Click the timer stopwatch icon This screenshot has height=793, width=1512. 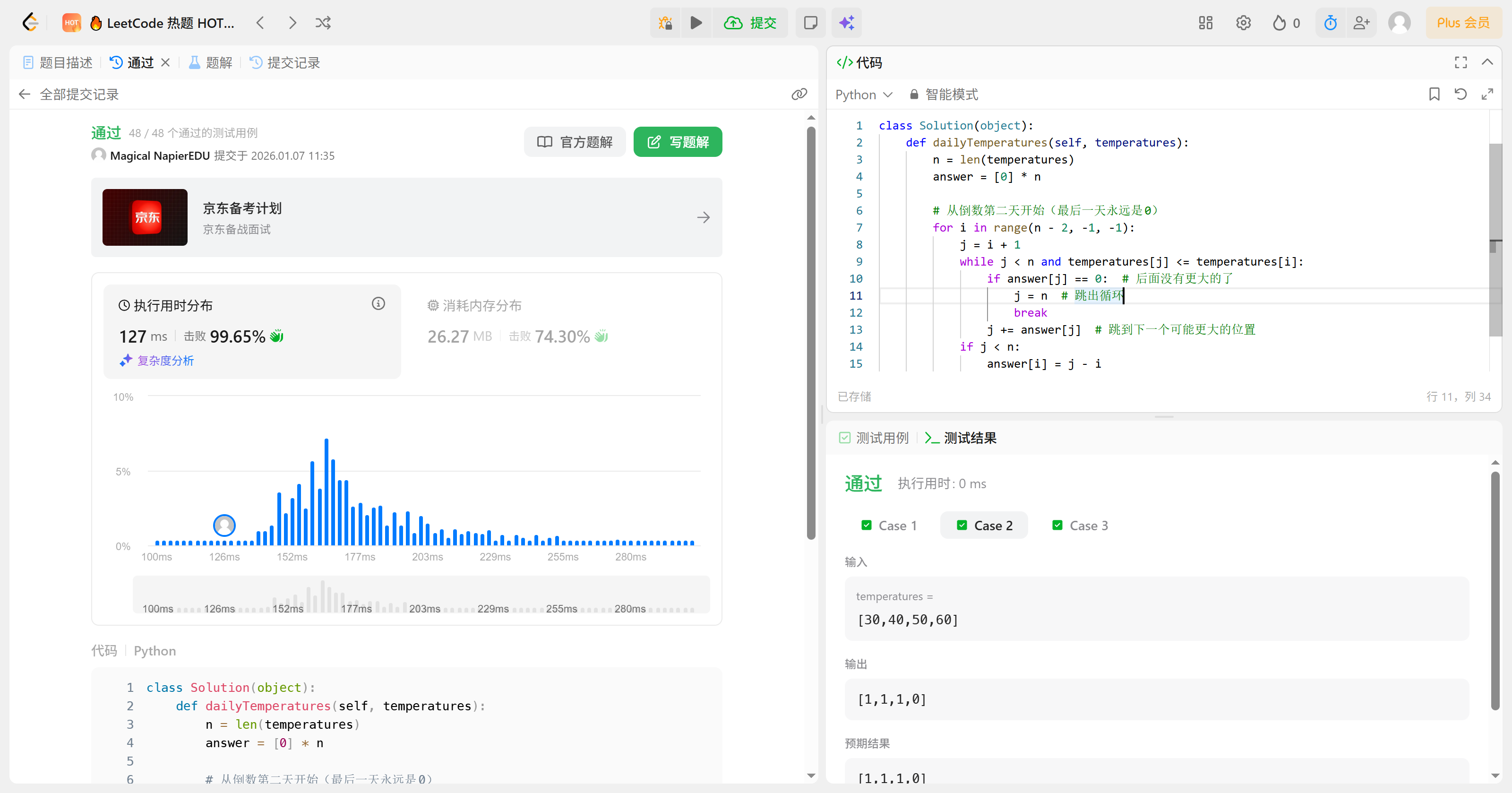click(1330, 23)
